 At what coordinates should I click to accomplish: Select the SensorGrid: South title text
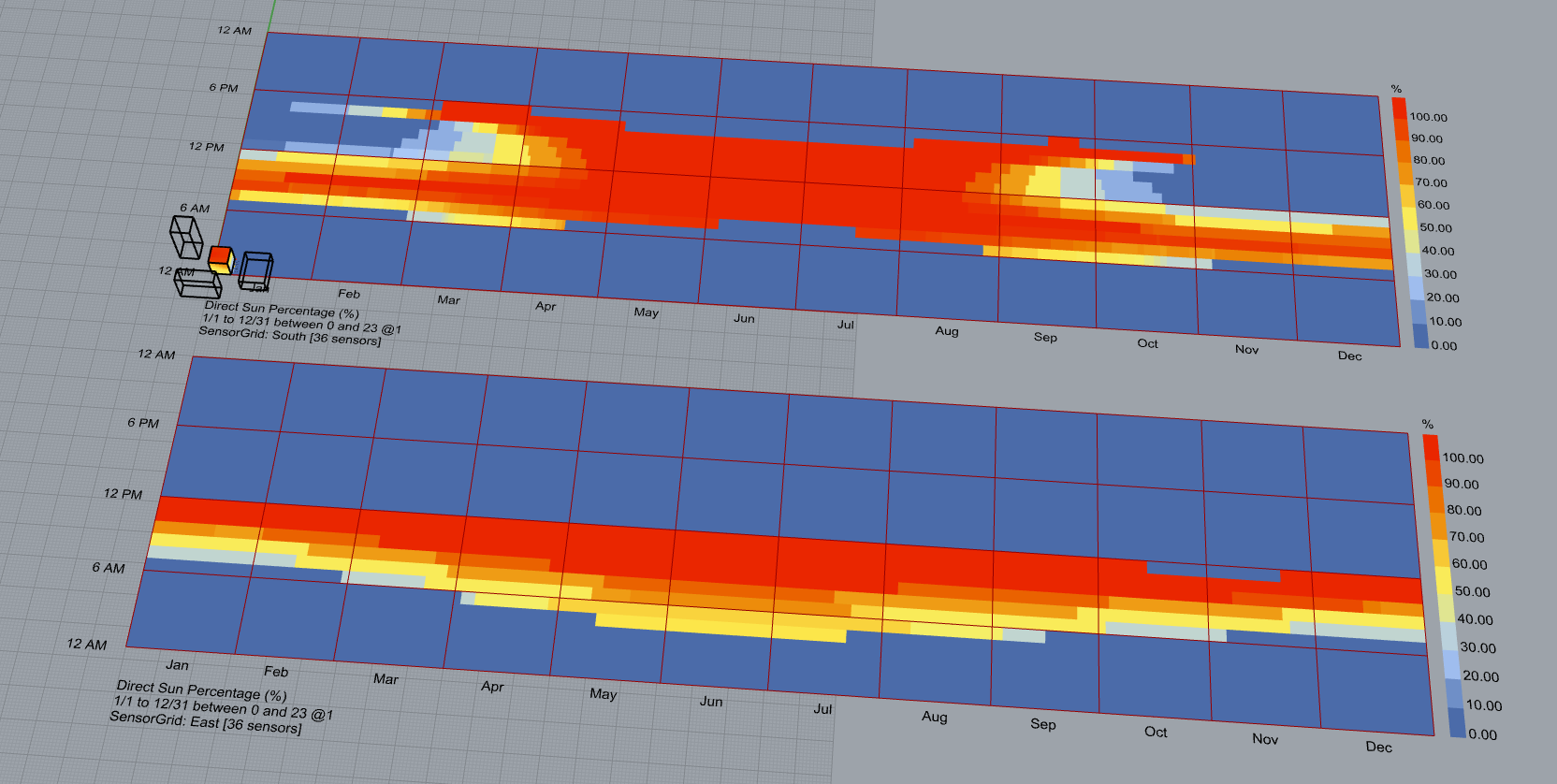coord(289,337)
